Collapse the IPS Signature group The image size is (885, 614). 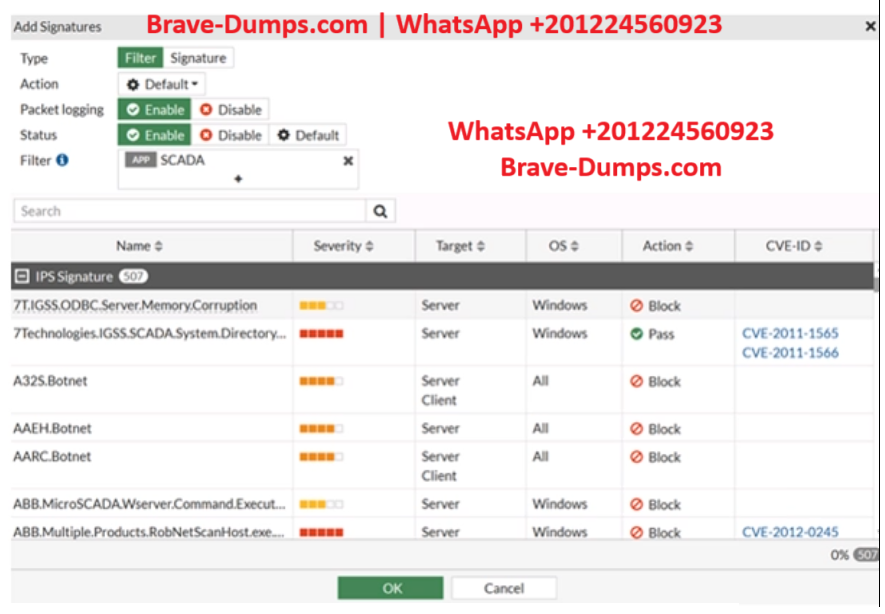coord(22,276)
